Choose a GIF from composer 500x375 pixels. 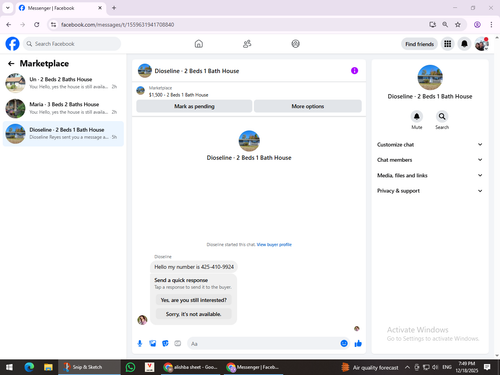tap(178, 343)
